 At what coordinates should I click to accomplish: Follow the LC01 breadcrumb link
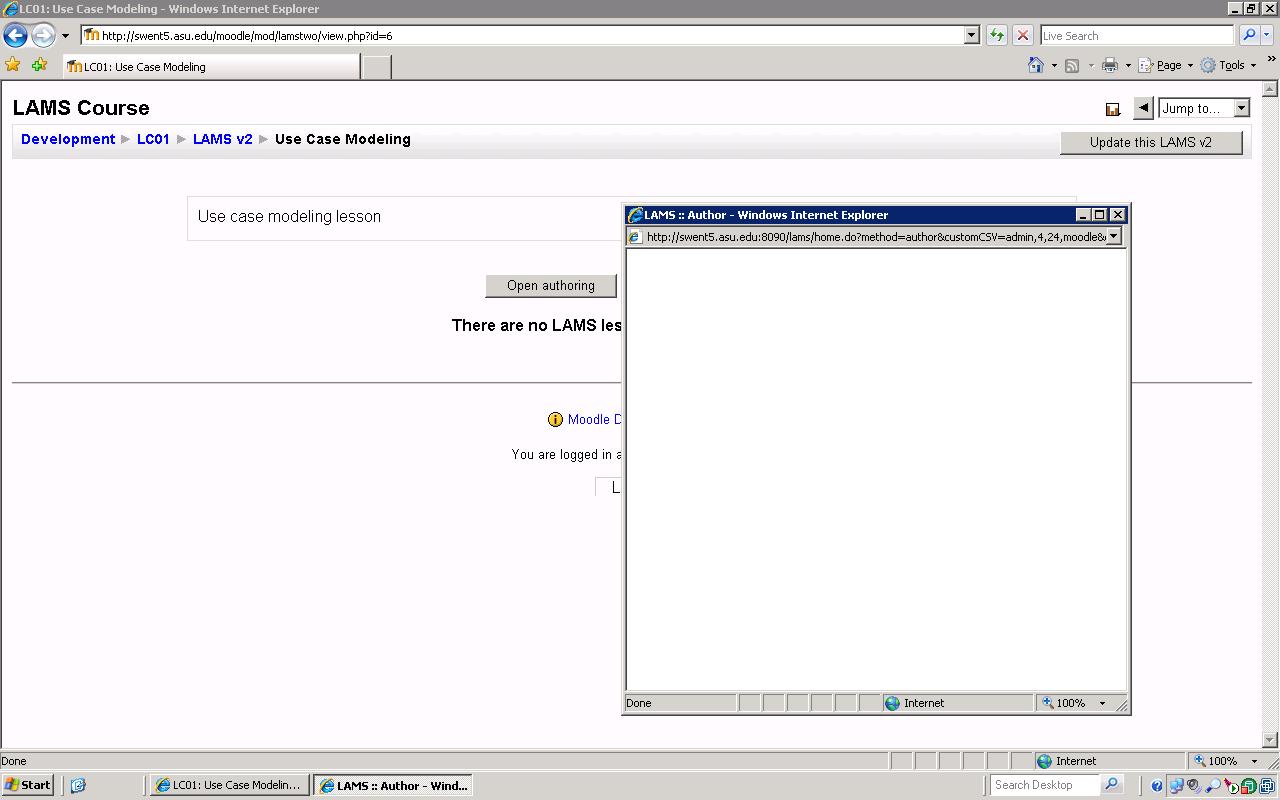(153, 139)
